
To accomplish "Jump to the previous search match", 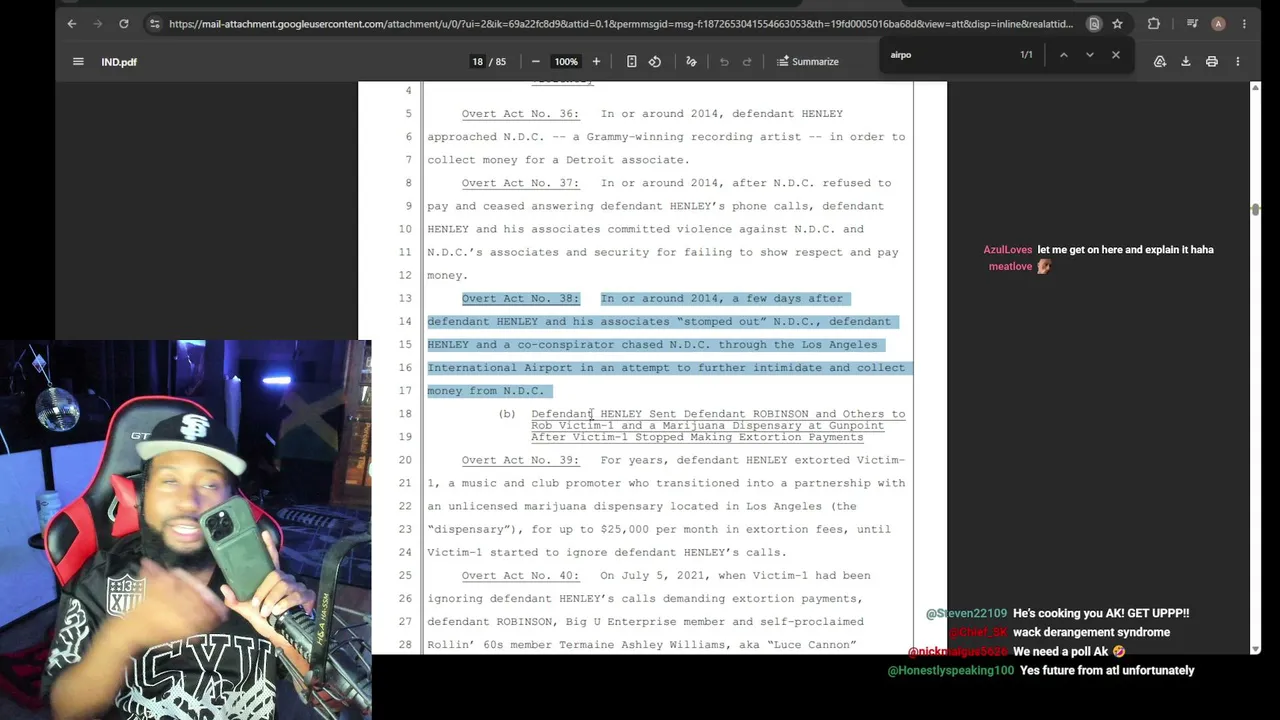I will [1063, 55].
